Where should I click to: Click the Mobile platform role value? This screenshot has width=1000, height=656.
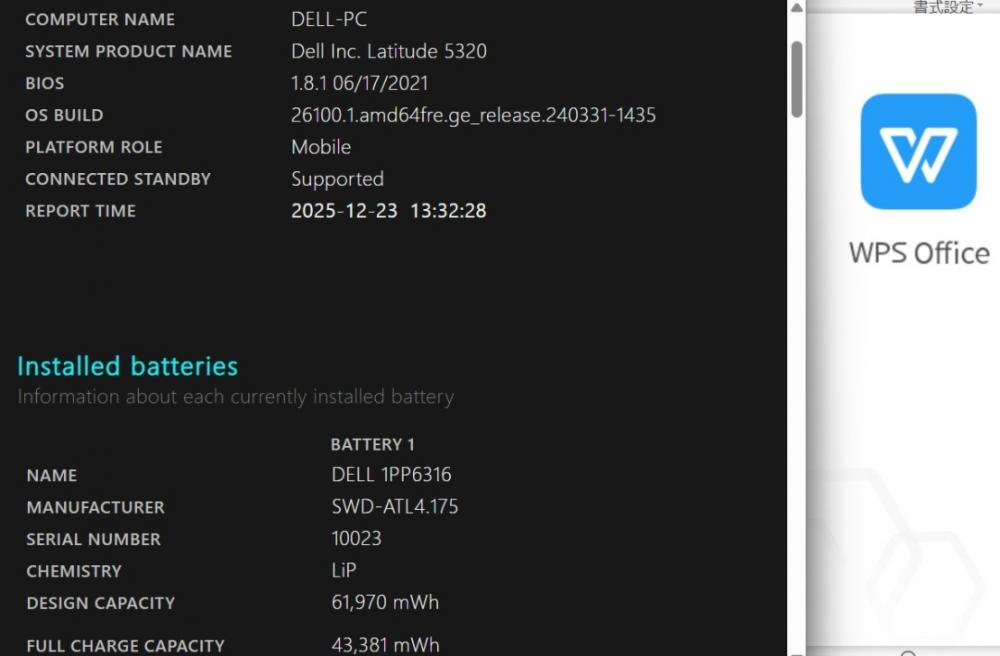(321, 147)
